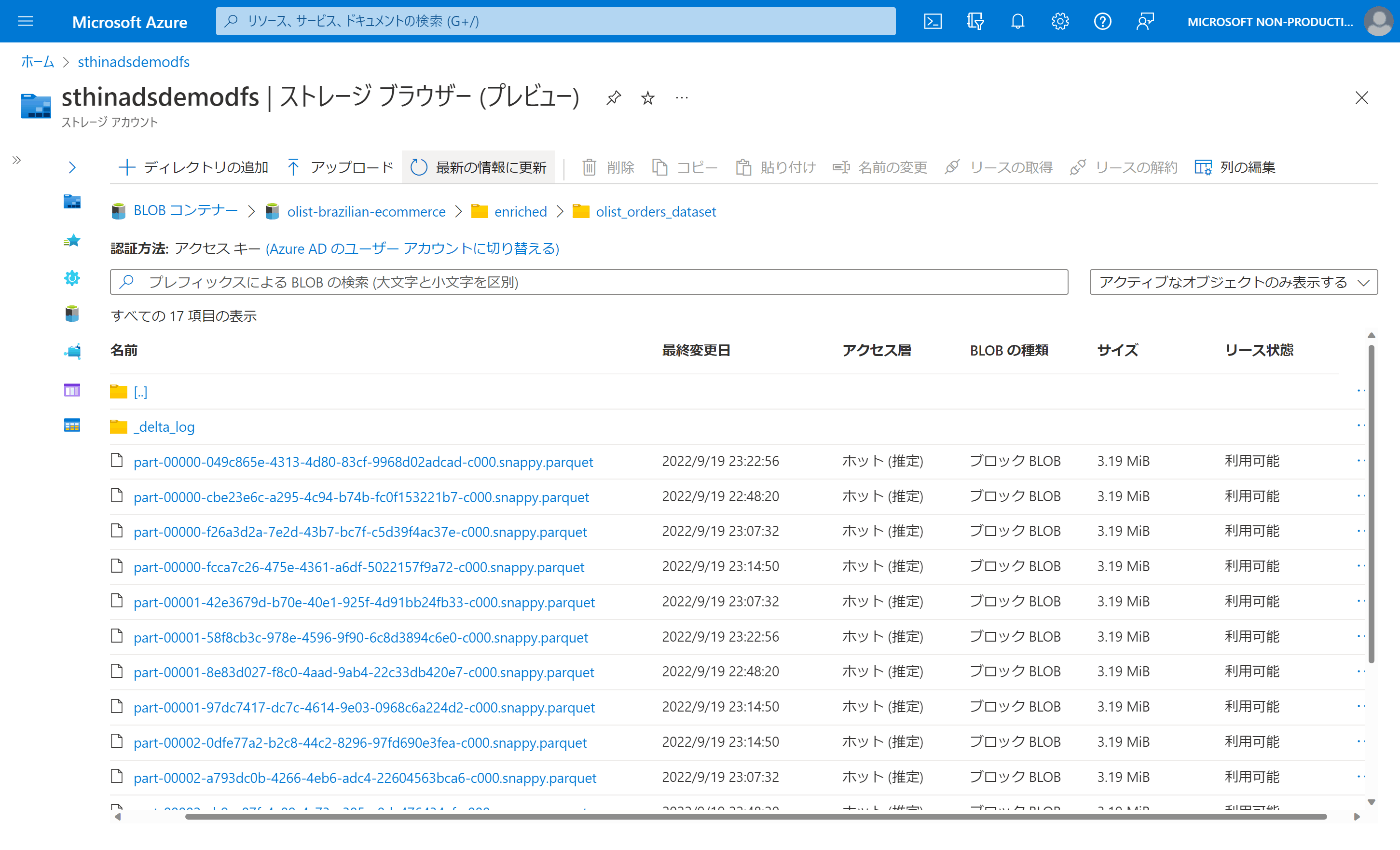Open Cloud Shell from the top bar
Viewport: 1400px width, 850px height.
point(933,21)
